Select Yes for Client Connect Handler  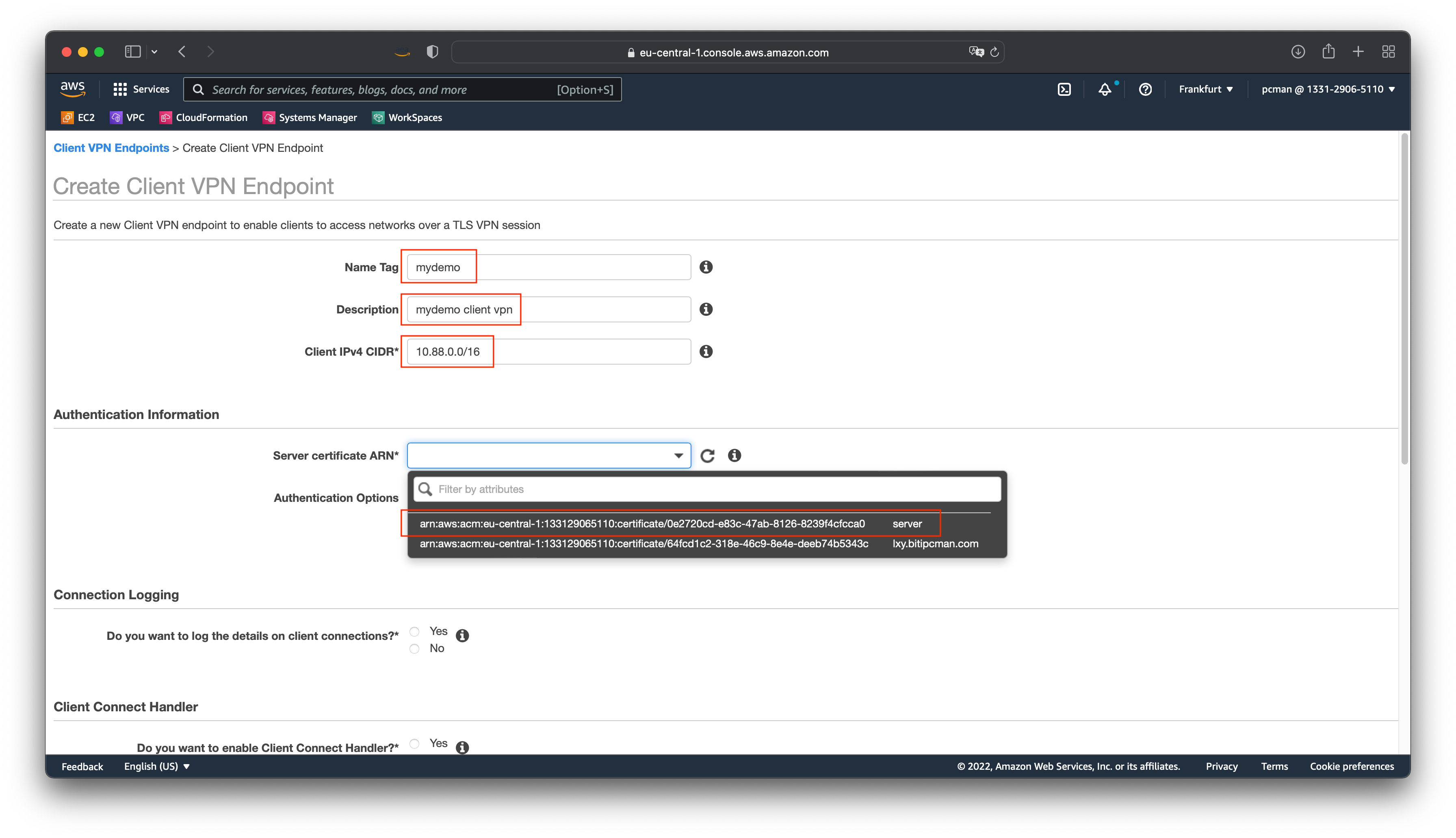[x=414, y=743]
